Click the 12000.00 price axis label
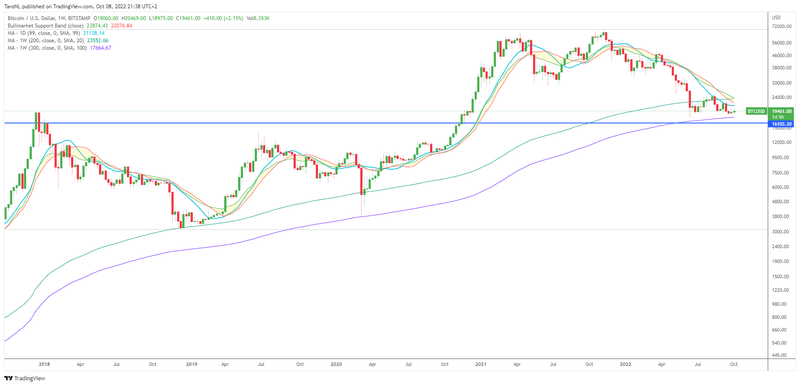800x386 pixels. (x=783, y=142)
